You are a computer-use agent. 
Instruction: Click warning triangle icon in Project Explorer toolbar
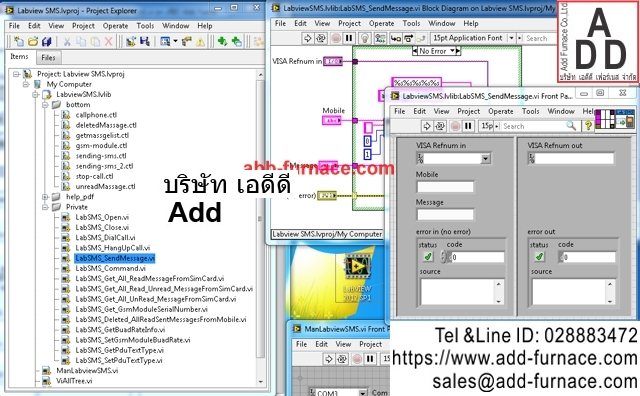click(200, 41)
